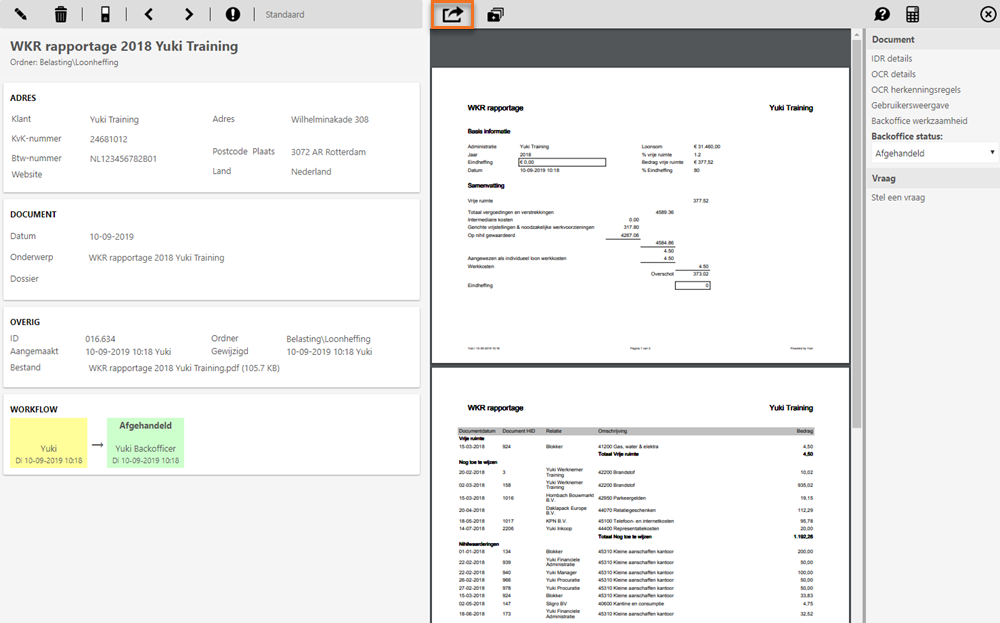Click the Website field label

tap(27, 174)
